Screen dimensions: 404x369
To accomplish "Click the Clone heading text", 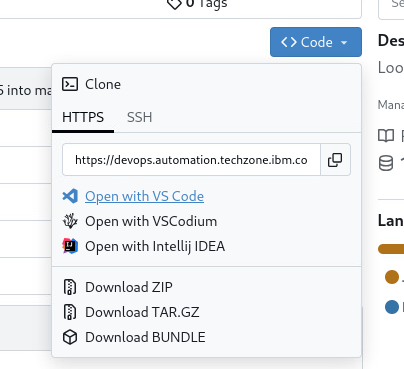I will click(x=103, y=84).
